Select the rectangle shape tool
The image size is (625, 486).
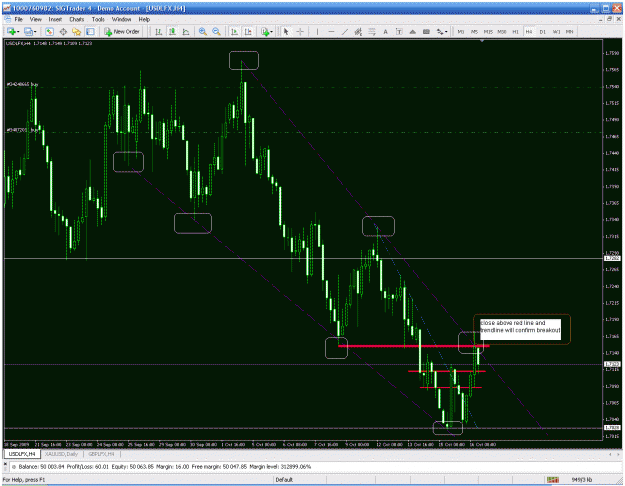point(426,31)
